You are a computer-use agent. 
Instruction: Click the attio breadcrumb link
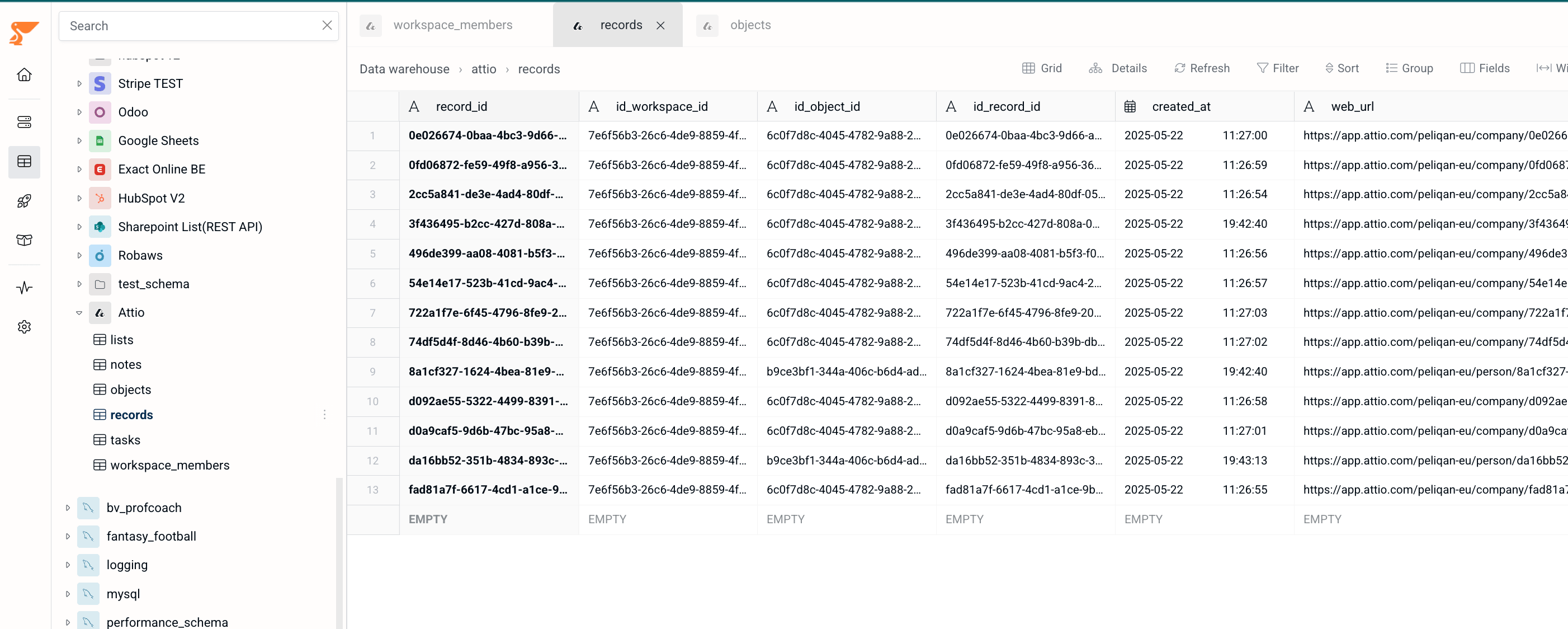pos(483,69)
